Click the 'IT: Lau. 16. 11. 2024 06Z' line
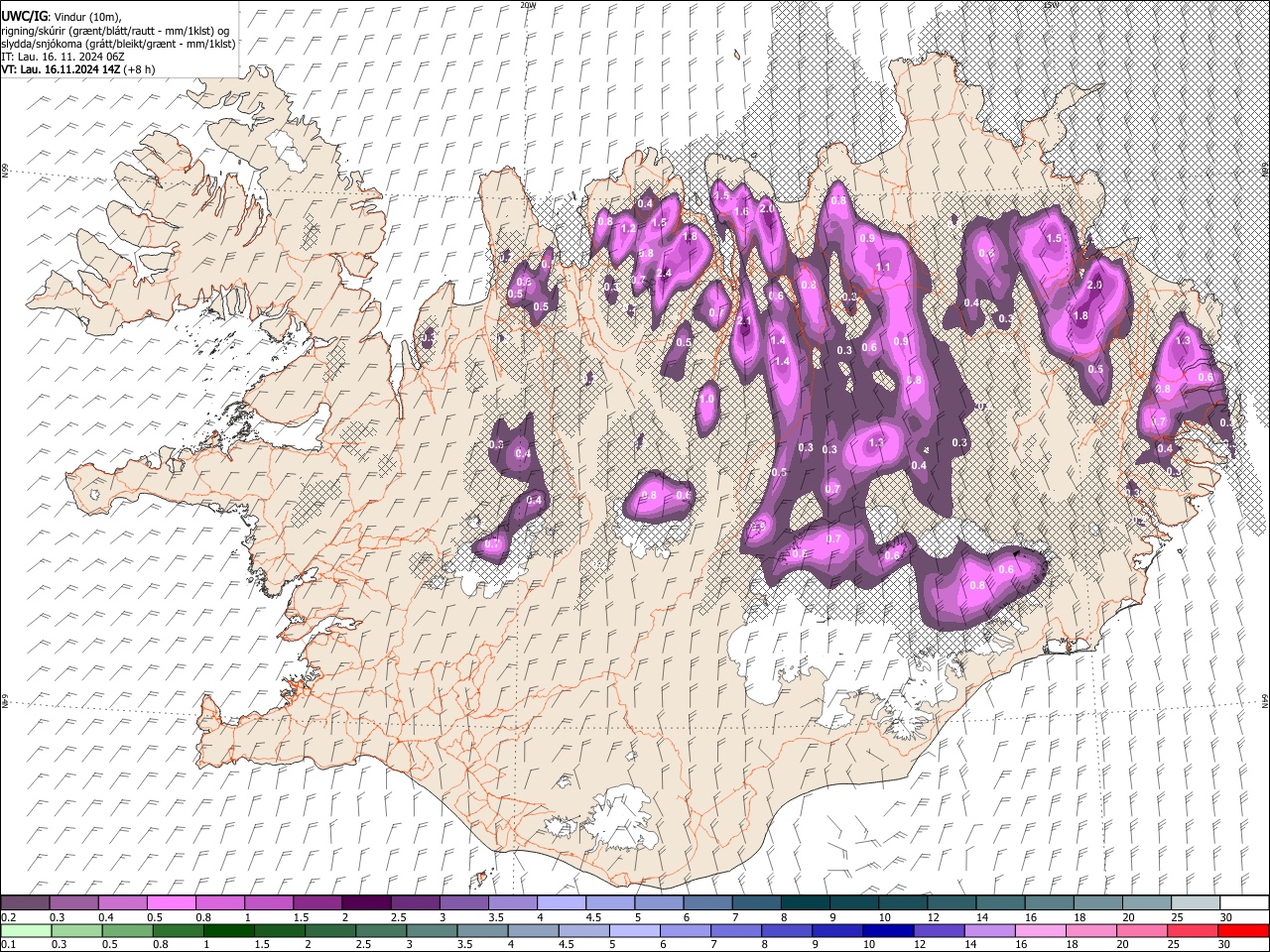 63,57
